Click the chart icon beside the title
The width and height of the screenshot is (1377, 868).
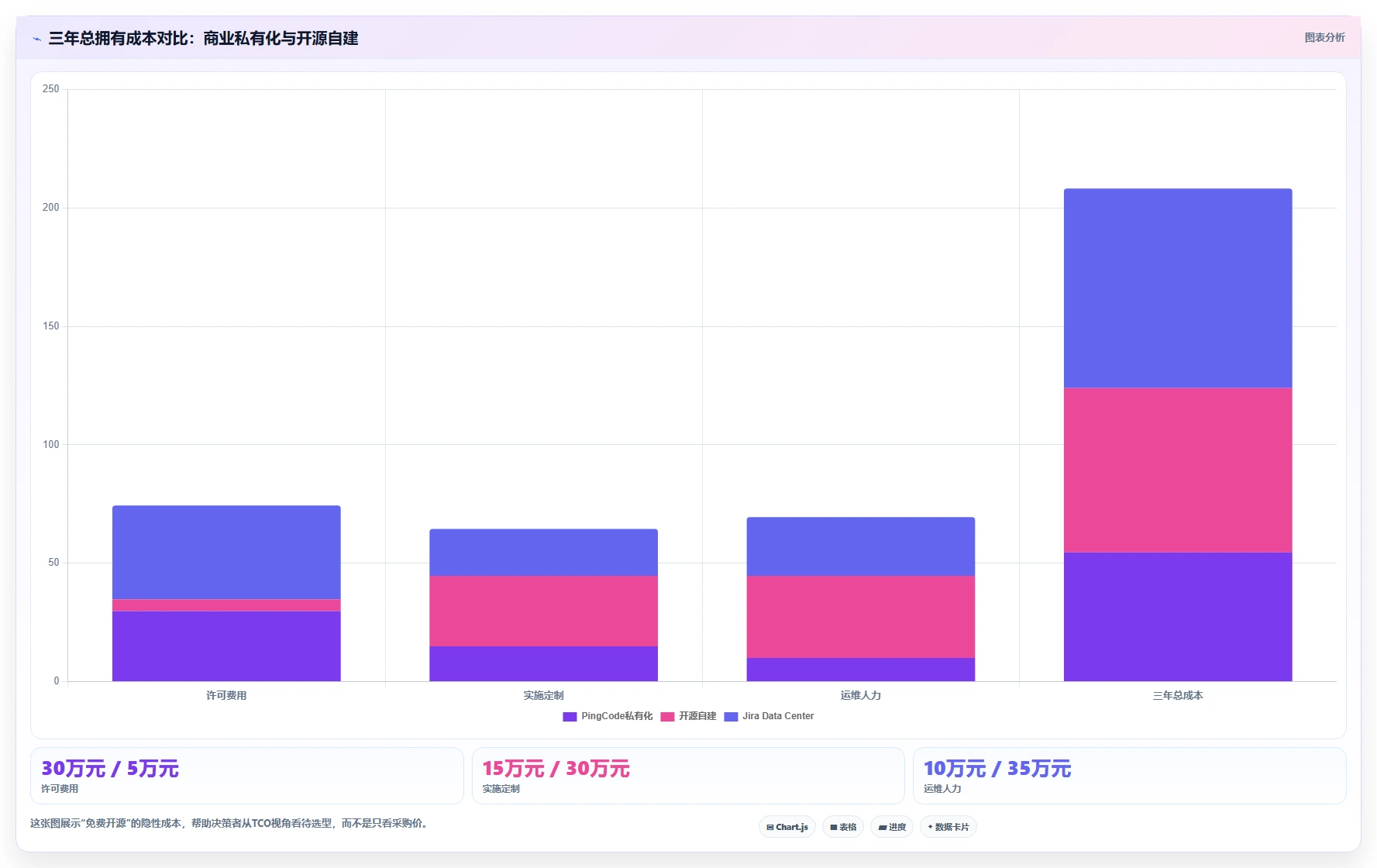(36, 39)
